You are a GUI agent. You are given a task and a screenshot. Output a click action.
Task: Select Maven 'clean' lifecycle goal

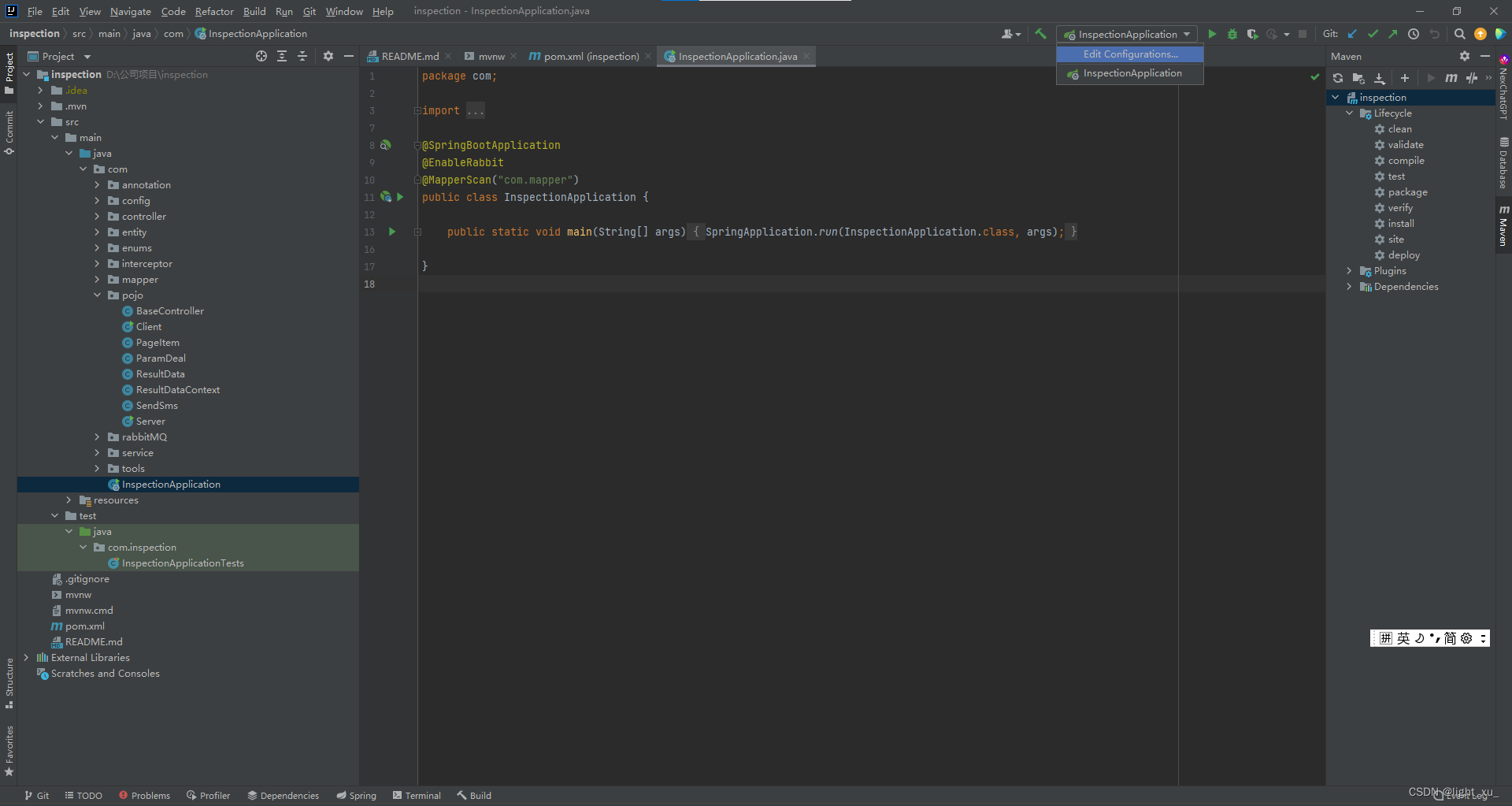[1399, 129]
